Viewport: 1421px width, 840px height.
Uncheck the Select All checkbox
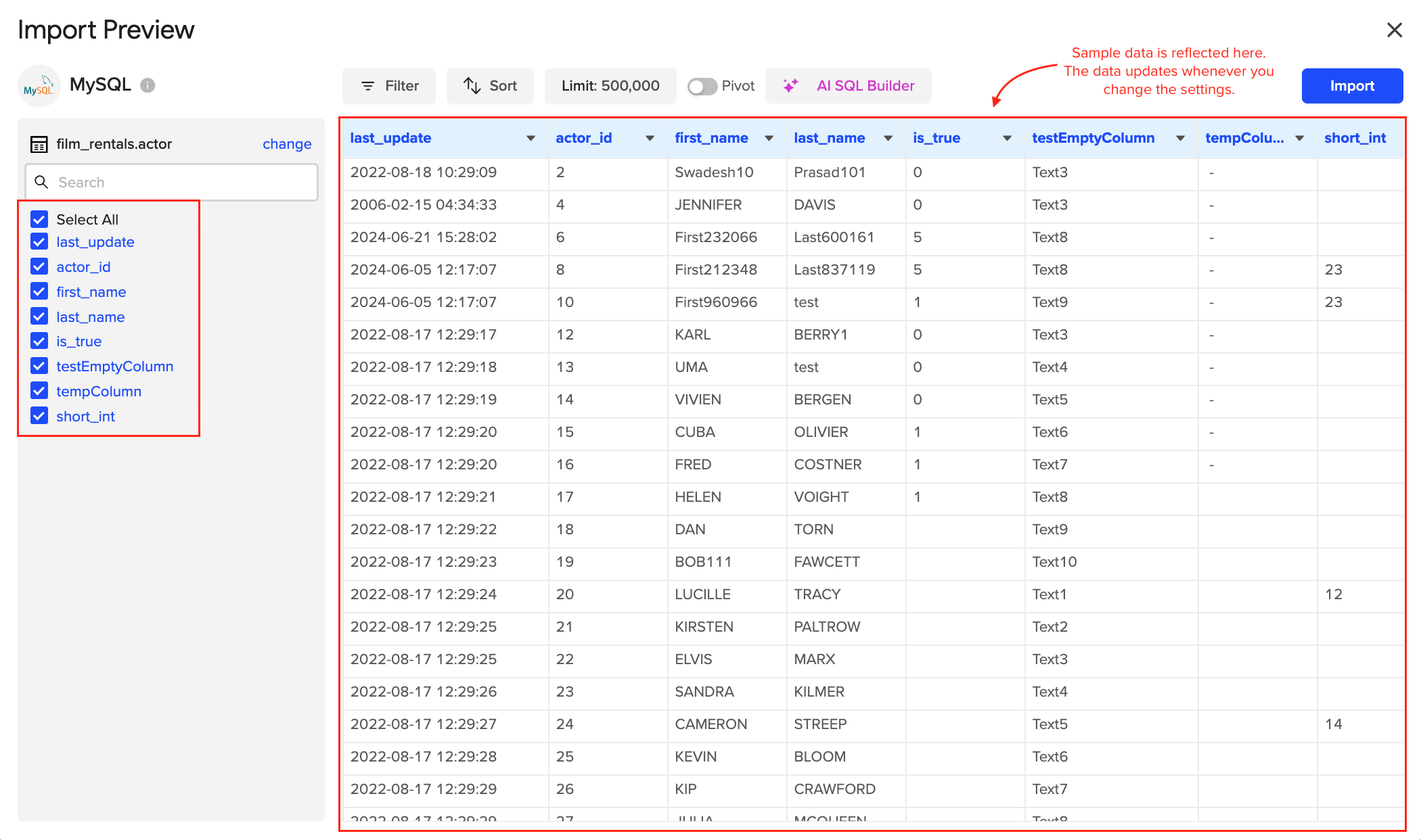pos(39,218)
